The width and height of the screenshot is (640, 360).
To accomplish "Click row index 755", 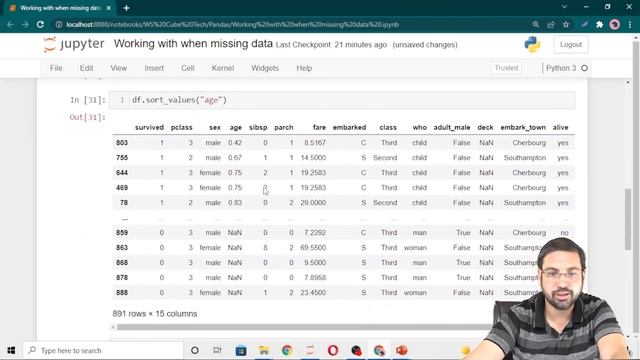I will click(x=122, y=158).
